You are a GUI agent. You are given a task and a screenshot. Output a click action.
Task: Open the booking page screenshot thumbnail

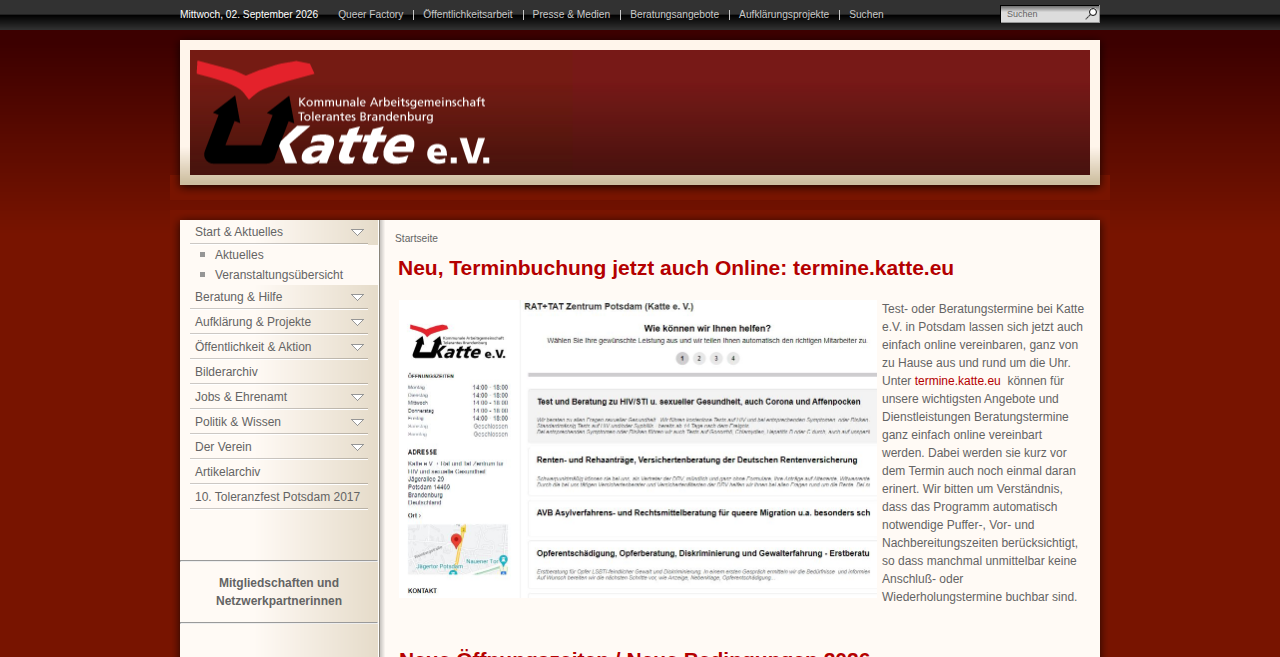[638, 449]
